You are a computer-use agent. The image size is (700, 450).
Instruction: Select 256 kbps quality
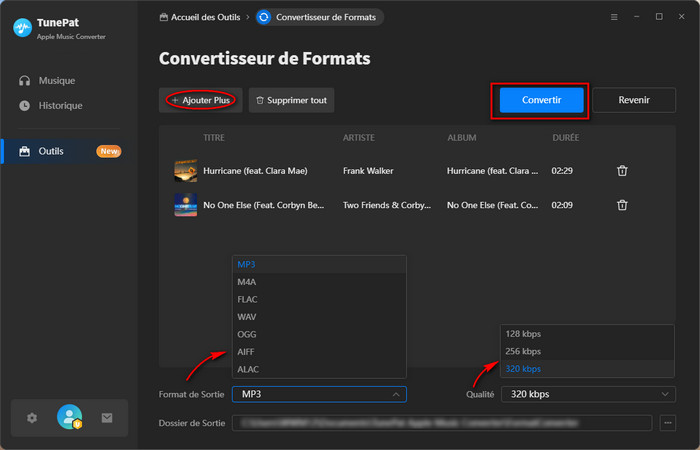click(x=587, y=351)
